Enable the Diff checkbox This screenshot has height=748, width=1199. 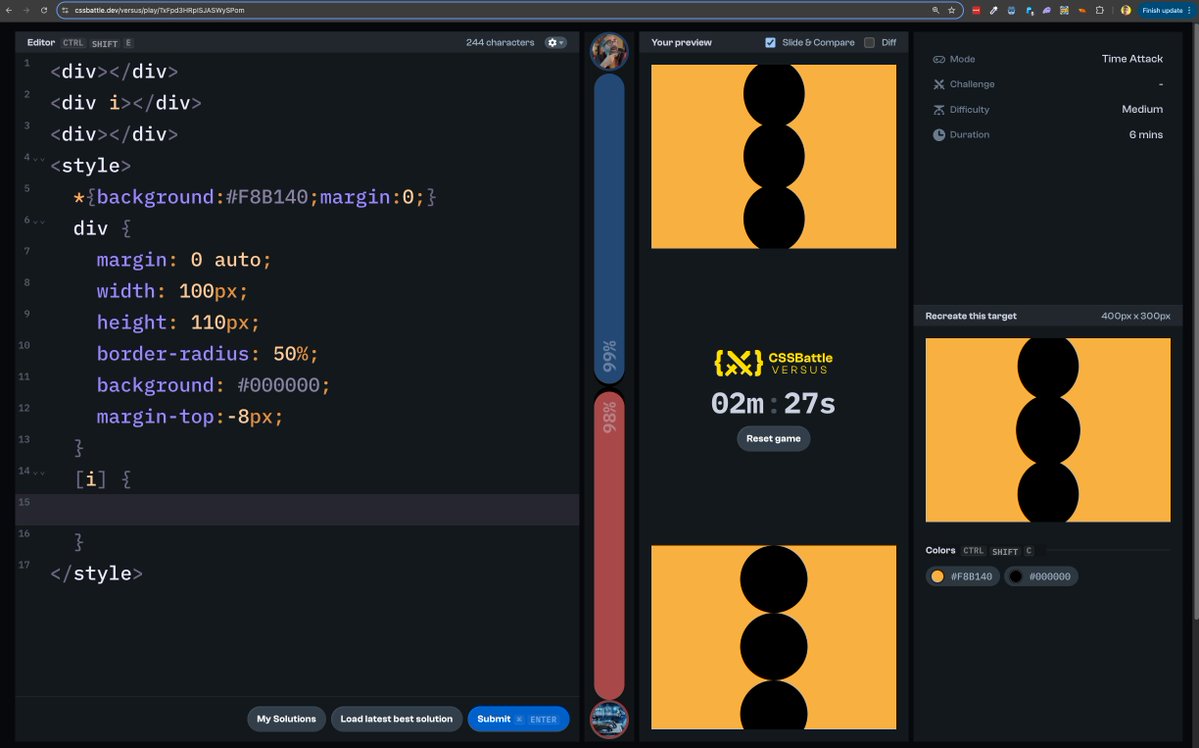coord(869,42)
